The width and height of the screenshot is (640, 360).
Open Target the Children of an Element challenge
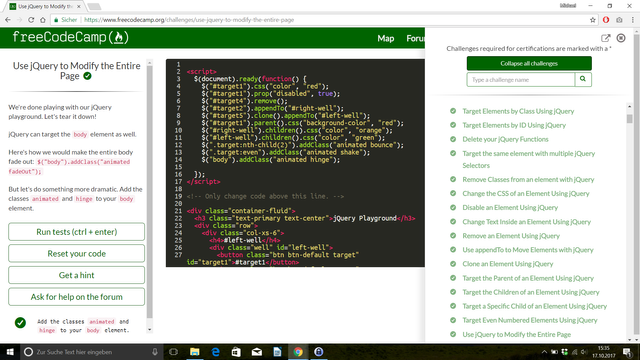531,292
